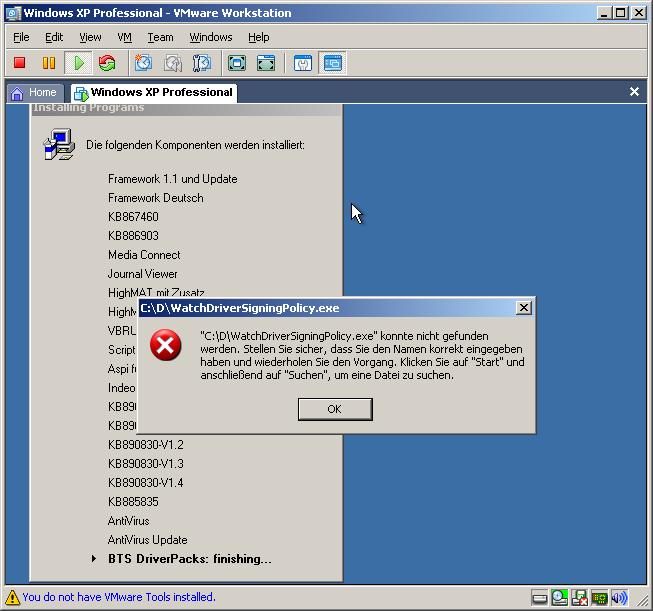Click the floppy device status icon
Image resolution: width=653 pixels, height=611 pixels.
click(579, 598)
